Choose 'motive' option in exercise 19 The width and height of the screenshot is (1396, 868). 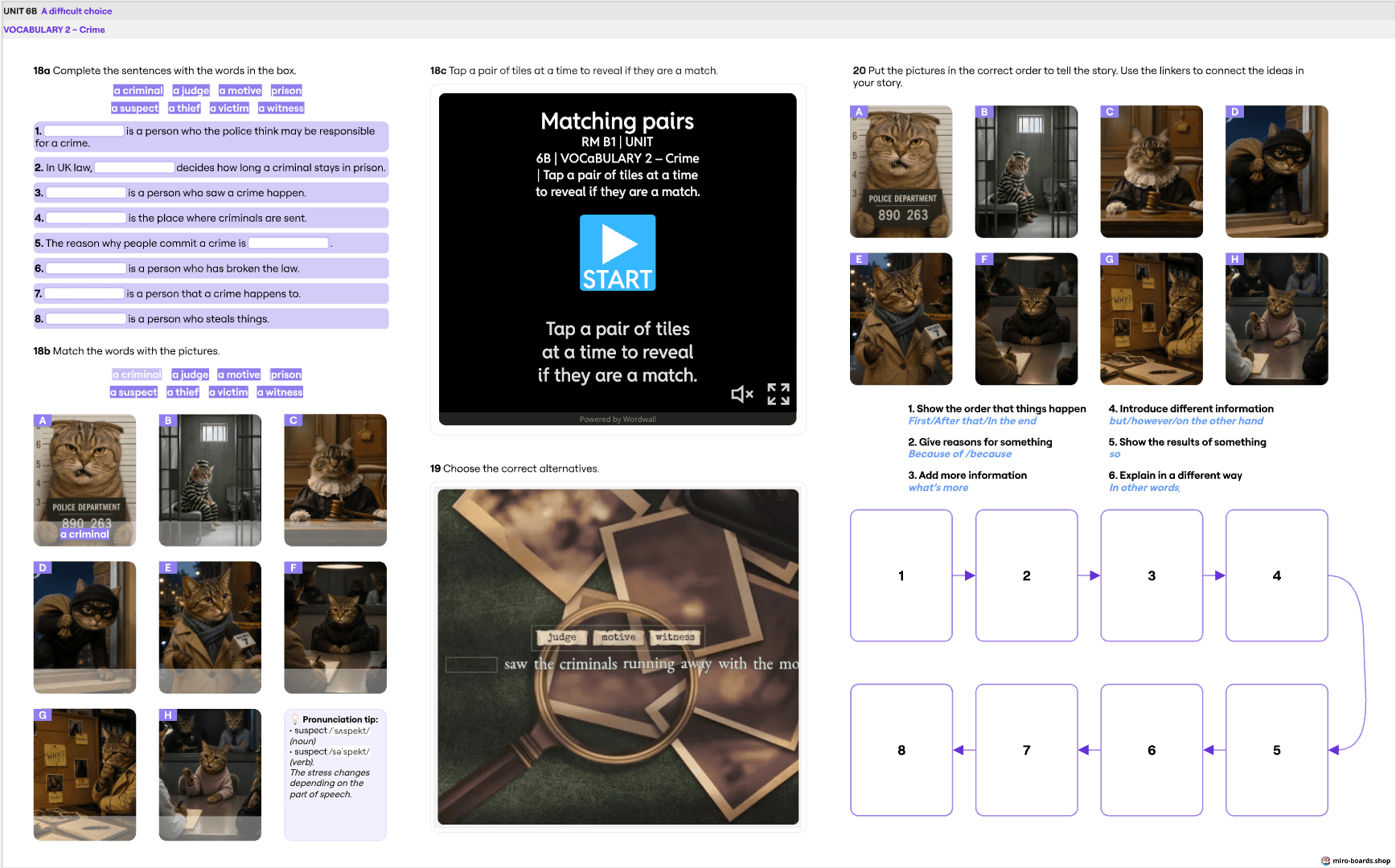click(x=618, y=637)
